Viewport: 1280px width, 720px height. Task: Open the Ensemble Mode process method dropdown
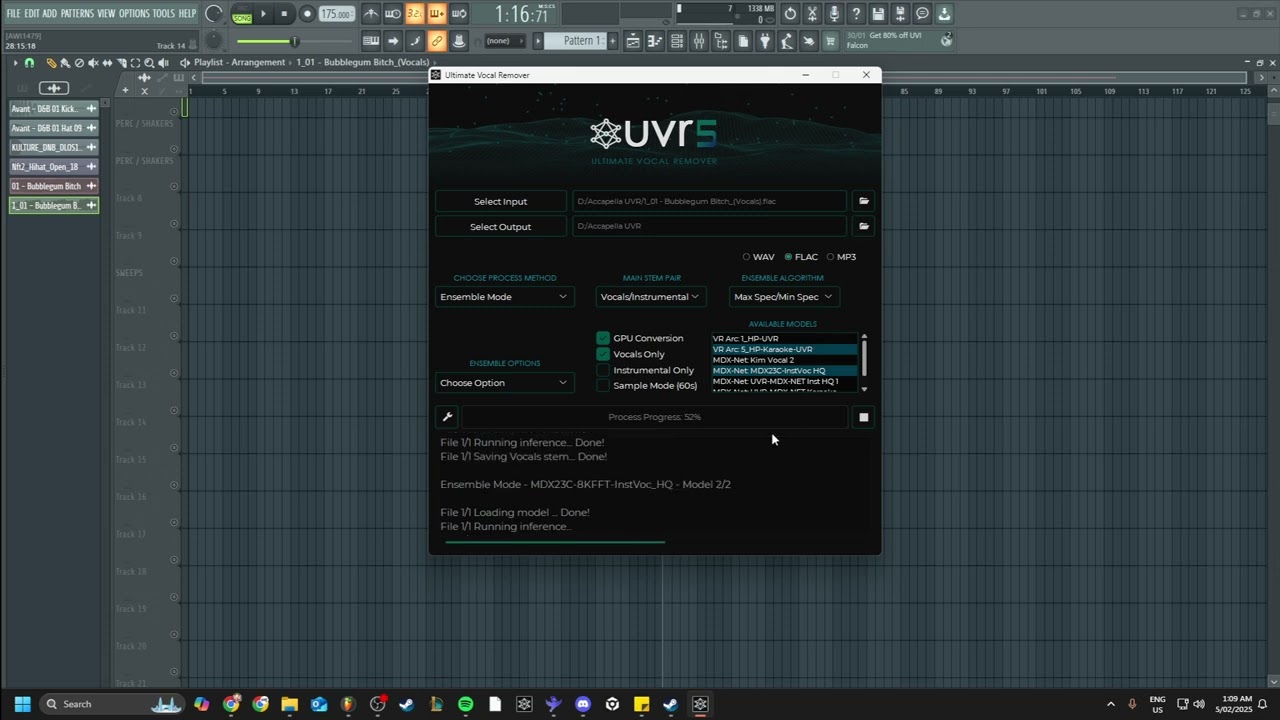pyautogui.click(x=504, y=297)
